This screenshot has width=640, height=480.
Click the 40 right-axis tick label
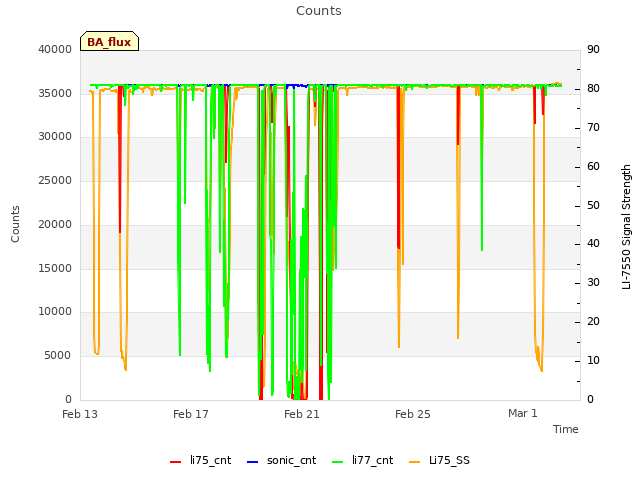click(593, 244)
